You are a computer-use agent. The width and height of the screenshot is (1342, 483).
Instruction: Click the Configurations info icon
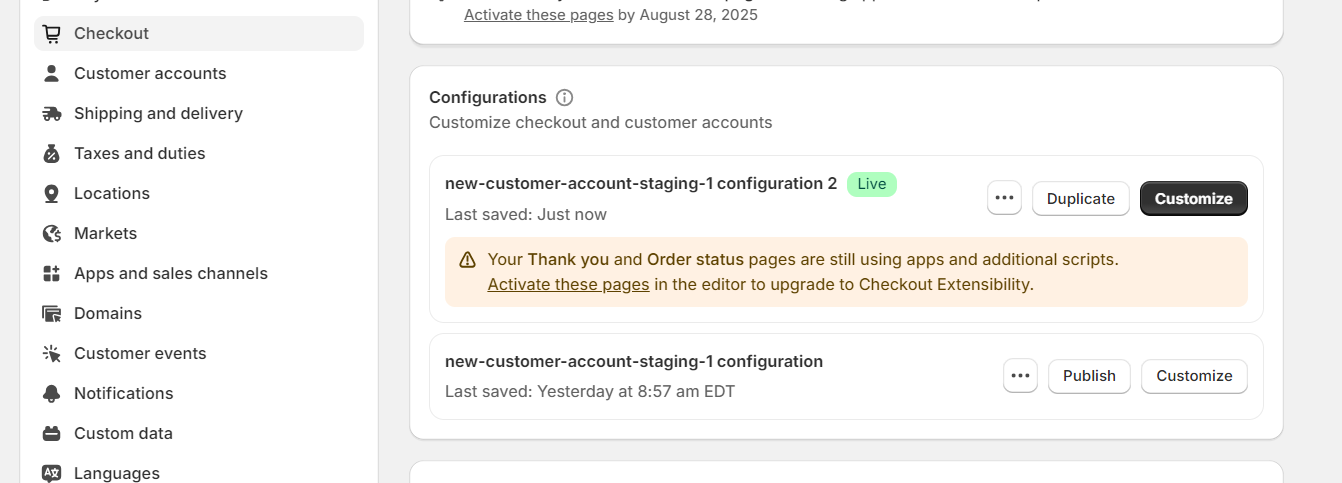tap(564, 98)
